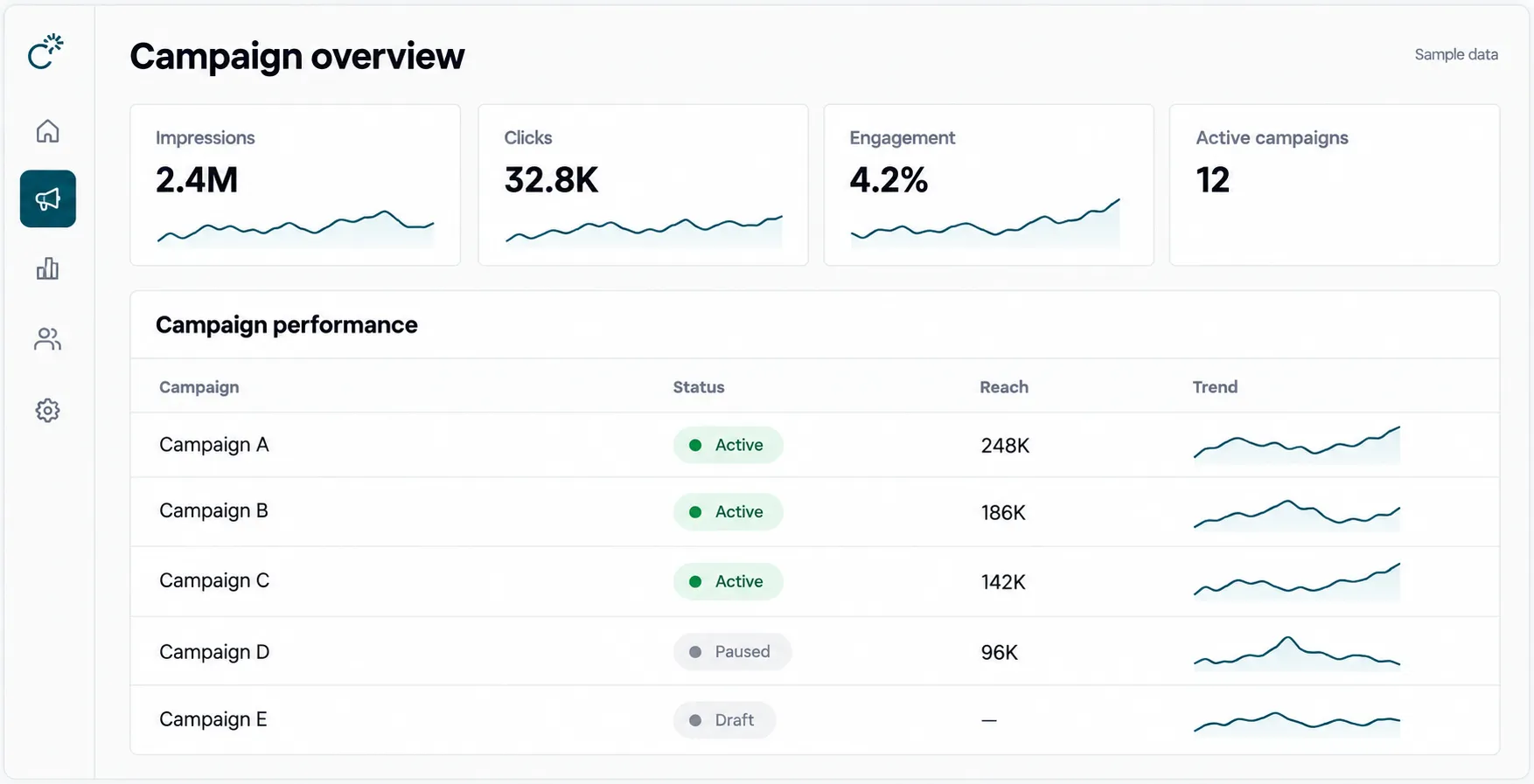Viewport: 1534px width, 784px height.
Task: Click the Impressions card value 2.4M
Action: (197, 180)
